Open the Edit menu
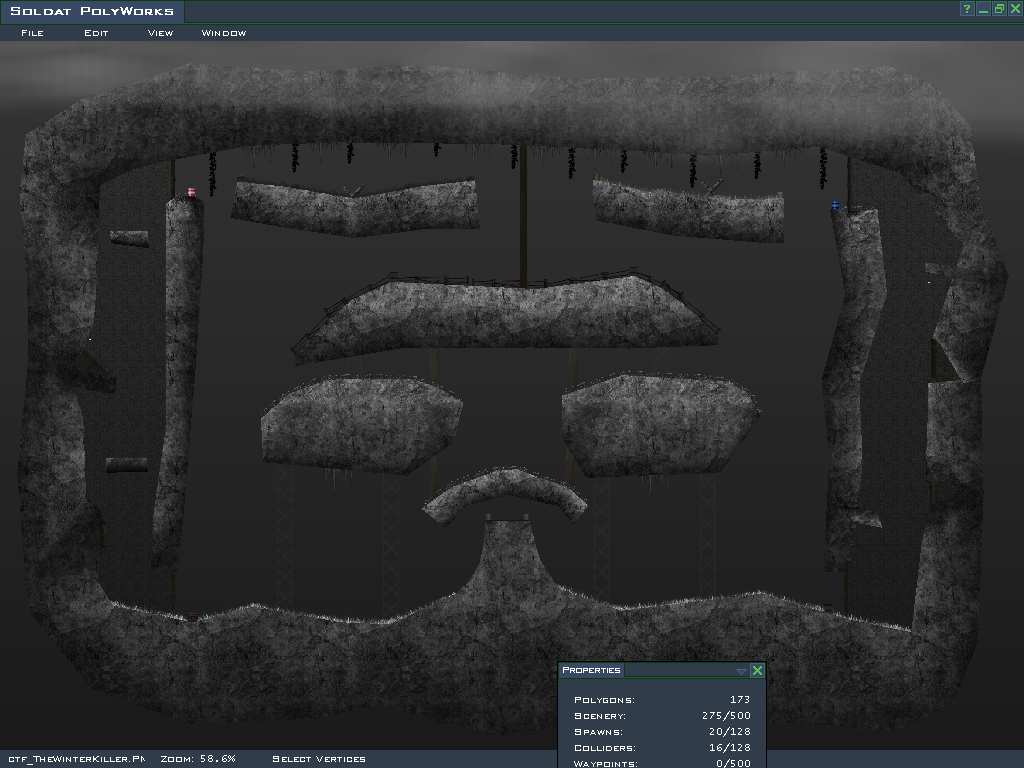 (96, 33)
